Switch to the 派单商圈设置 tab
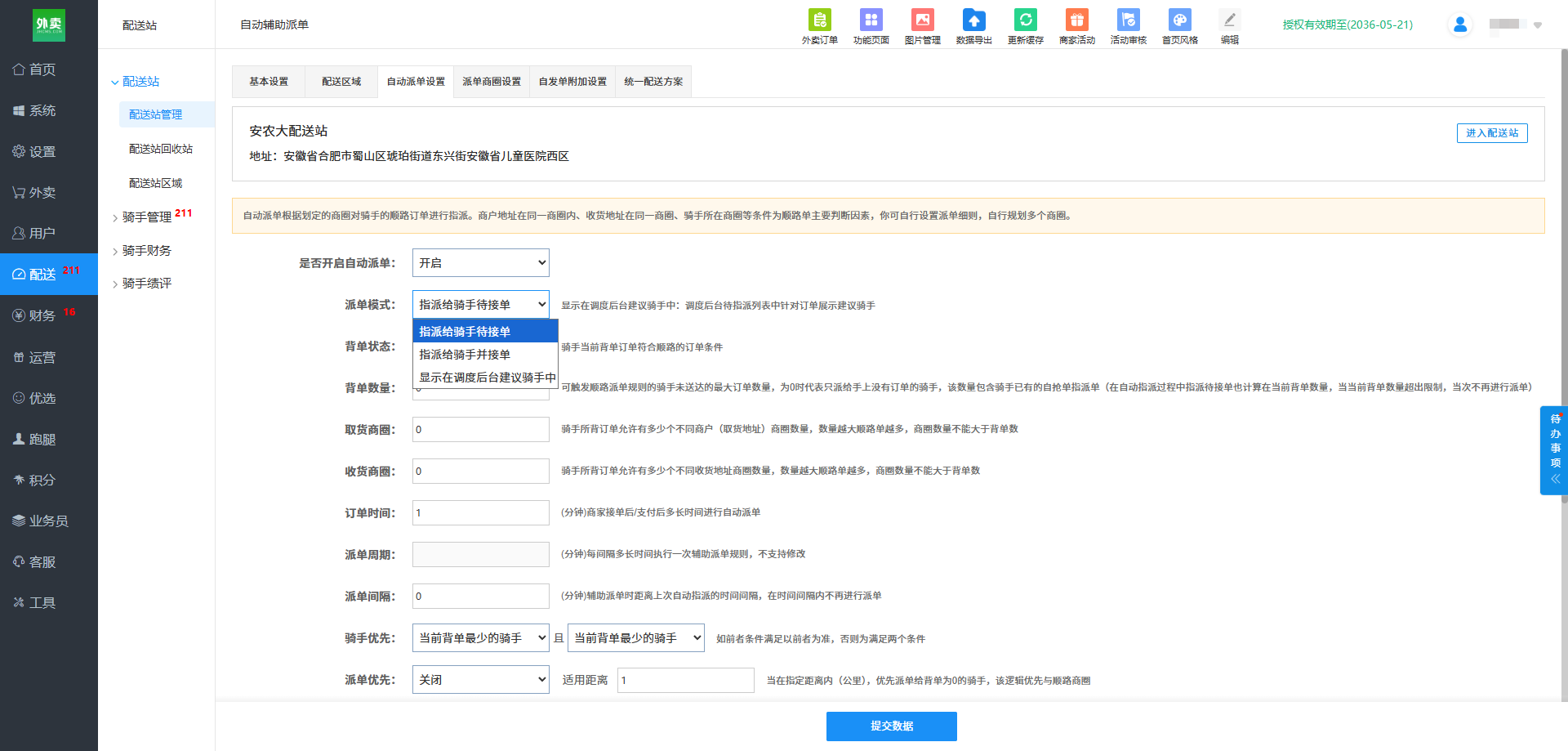 click(x=492, y=82)
